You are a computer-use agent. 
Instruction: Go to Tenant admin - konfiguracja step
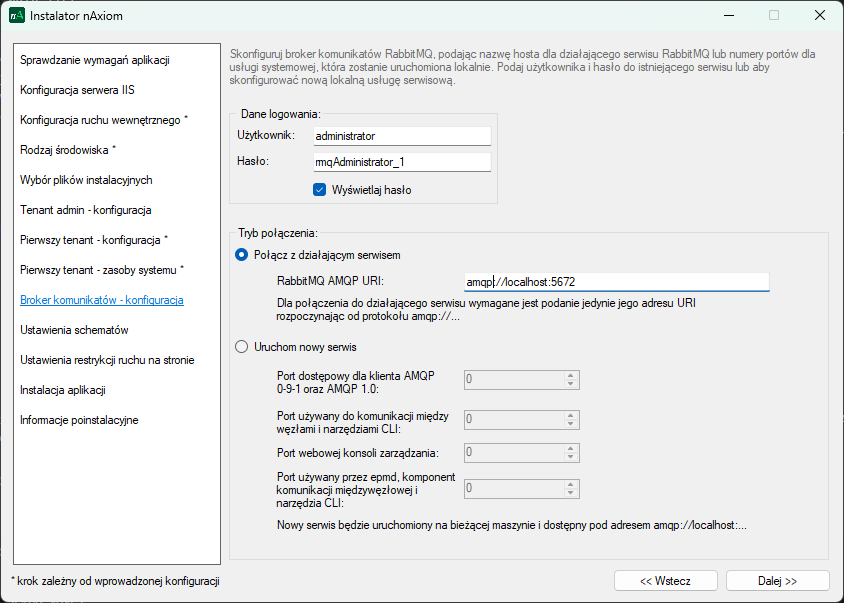[x=85, y=210]
